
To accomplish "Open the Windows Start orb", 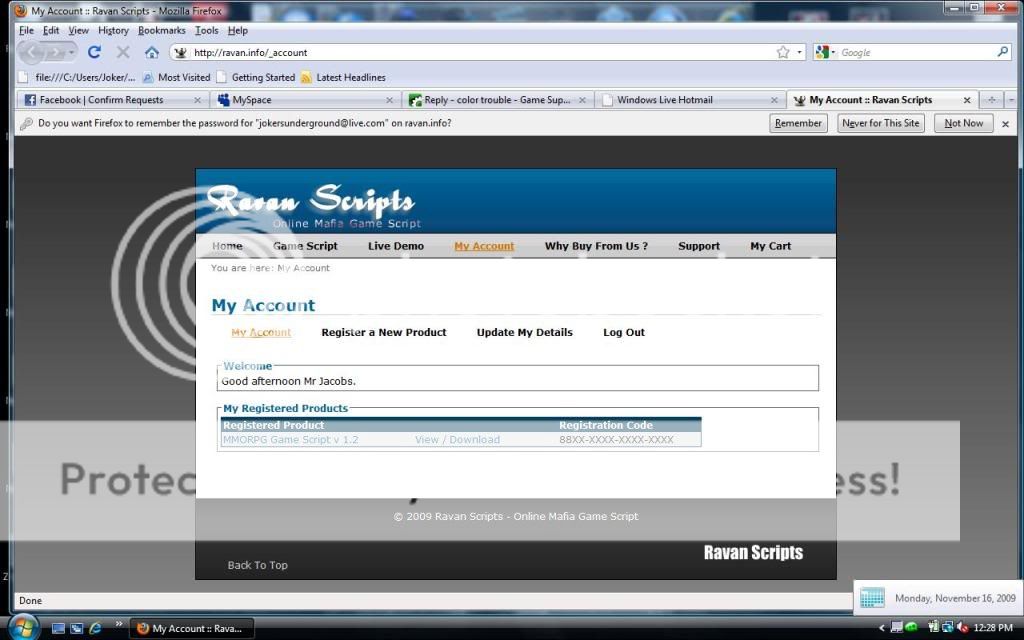I will click(x=22, y=627).
